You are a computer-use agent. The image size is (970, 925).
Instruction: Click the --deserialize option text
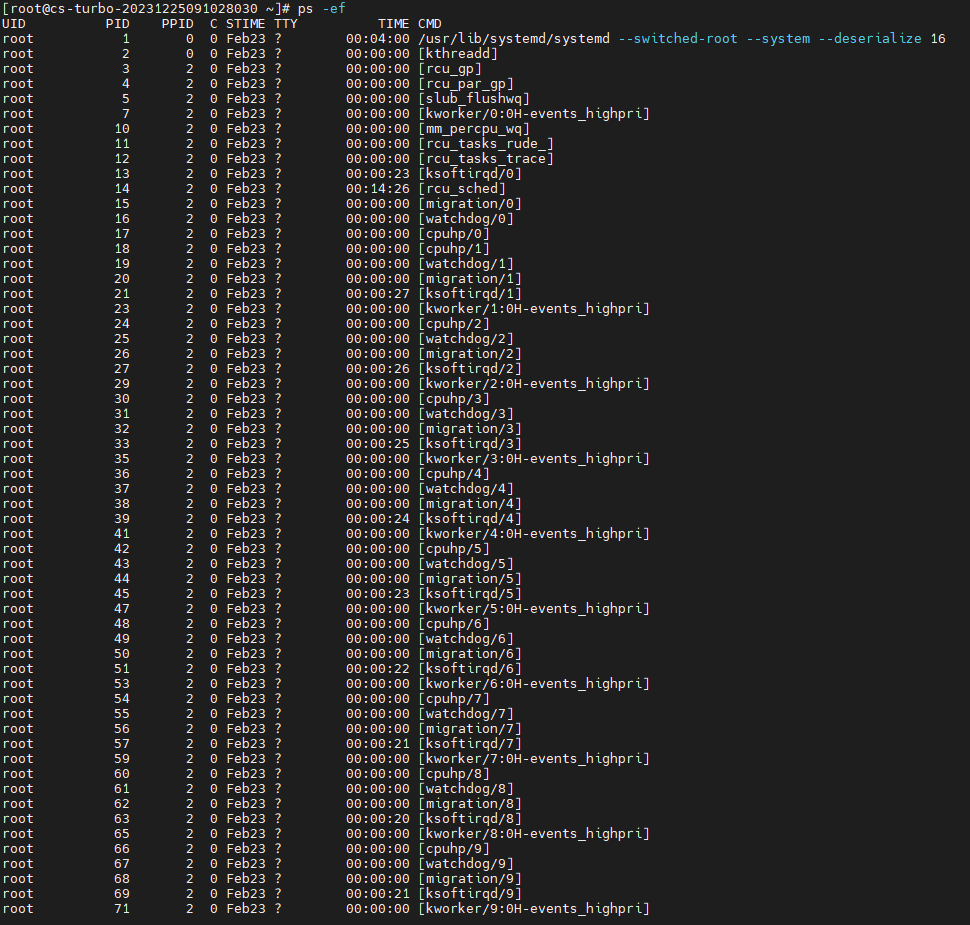[x=870, y=38]
